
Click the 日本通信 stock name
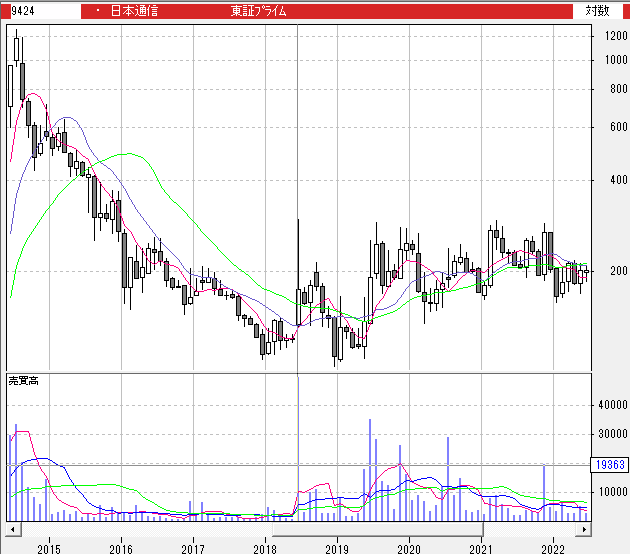click(134, 11)
